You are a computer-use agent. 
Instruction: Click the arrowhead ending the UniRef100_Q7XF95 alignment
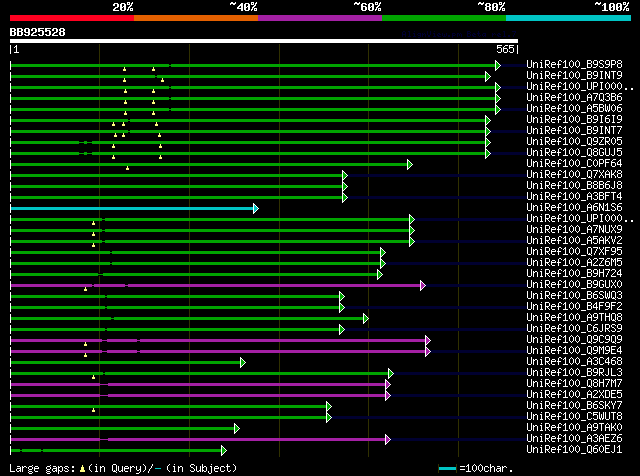coord(383,253)
